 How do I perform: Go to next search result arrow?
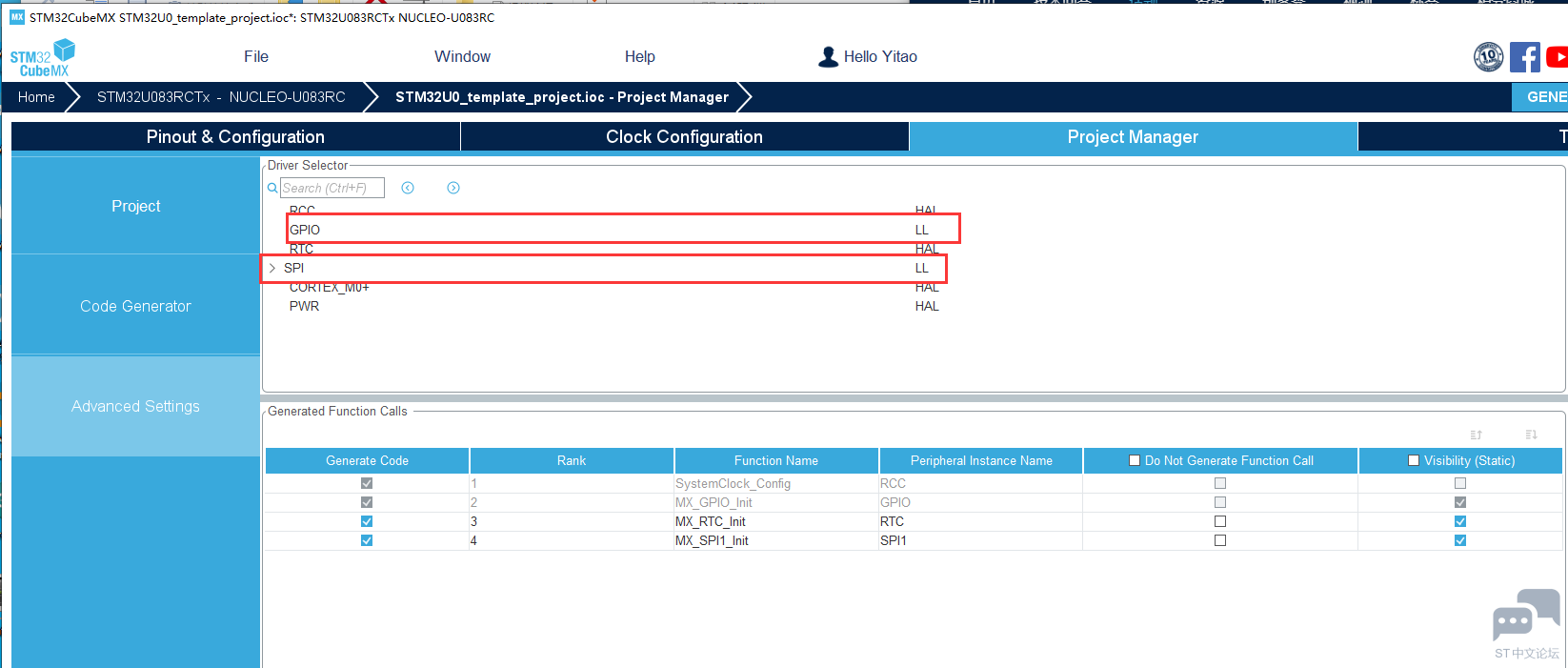pyautogui.click(x=453, y=188)
